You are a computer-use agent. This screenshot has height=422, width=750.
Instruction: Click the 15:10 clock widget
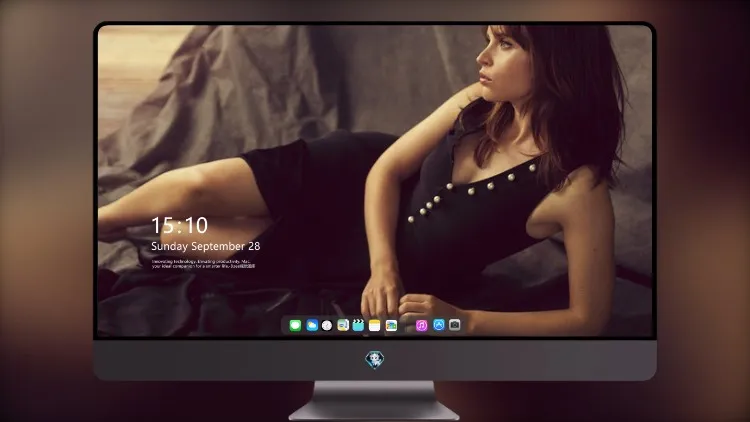[179, 225]
